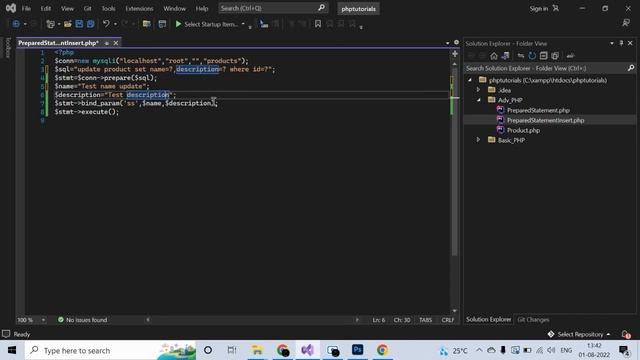
Task: Switch to the Git Changes tab
Action: coord(533,320)
